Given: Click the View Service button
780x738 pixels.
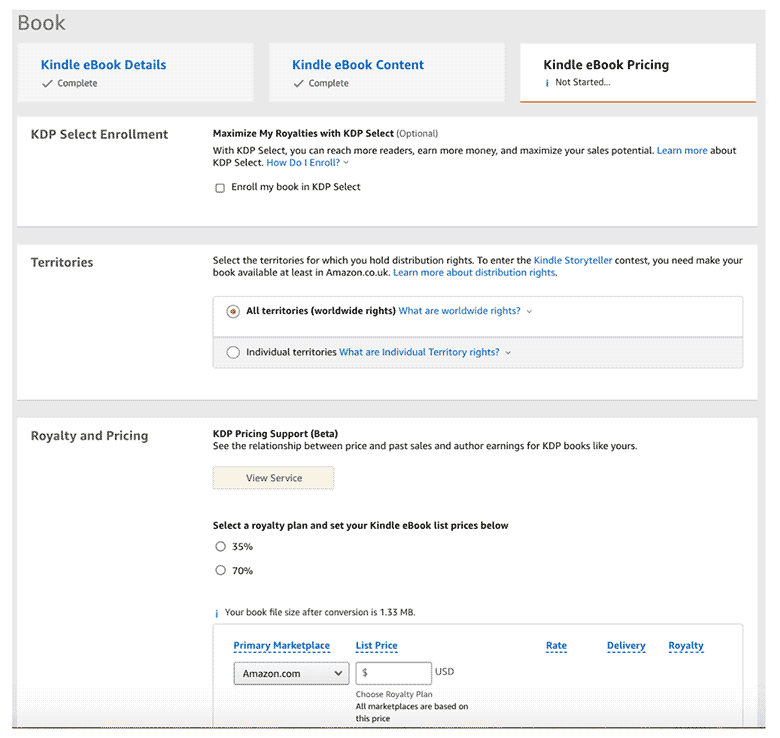Looking at the screenshot, I should 273,478.
